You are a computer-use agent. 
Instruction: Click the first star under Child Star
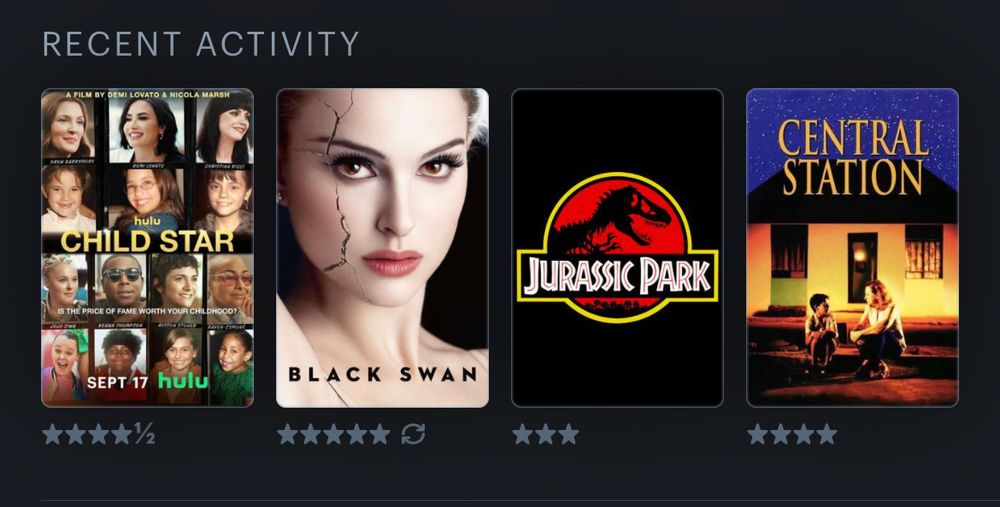pos(52,434)
